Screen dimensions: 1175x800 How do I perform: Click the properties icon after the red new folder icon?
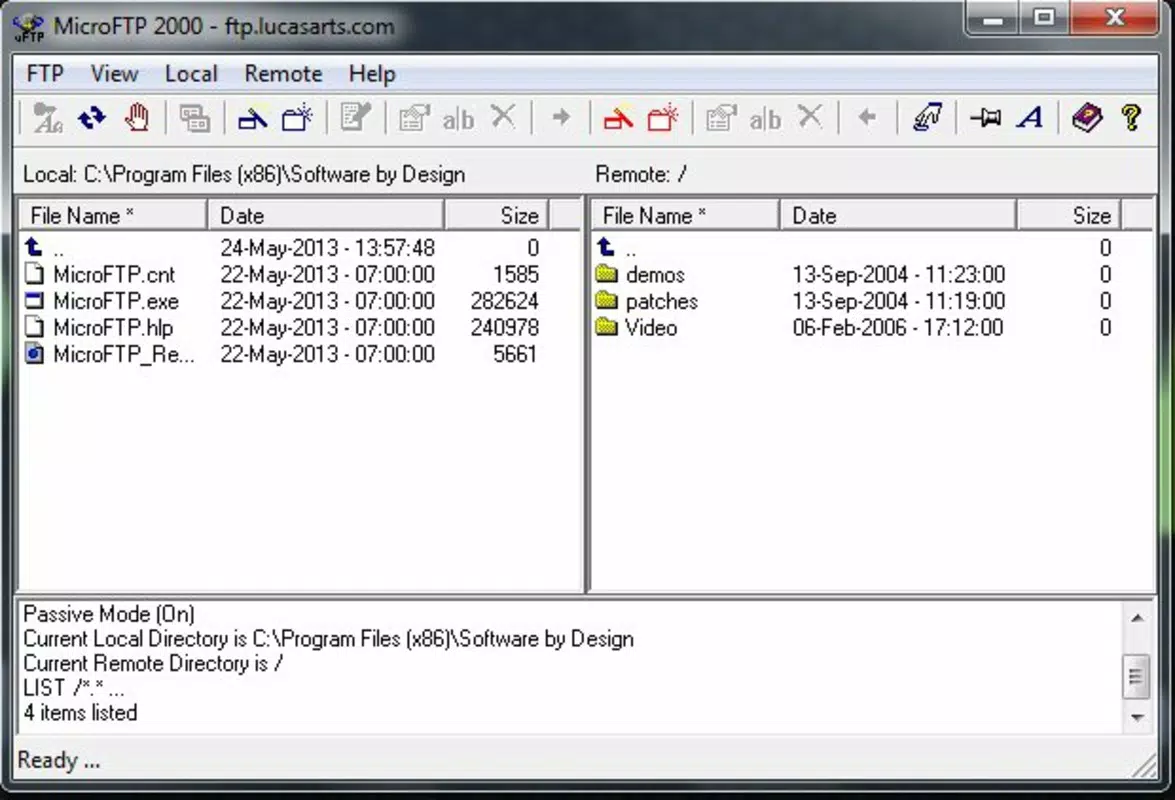click(721, 118)
